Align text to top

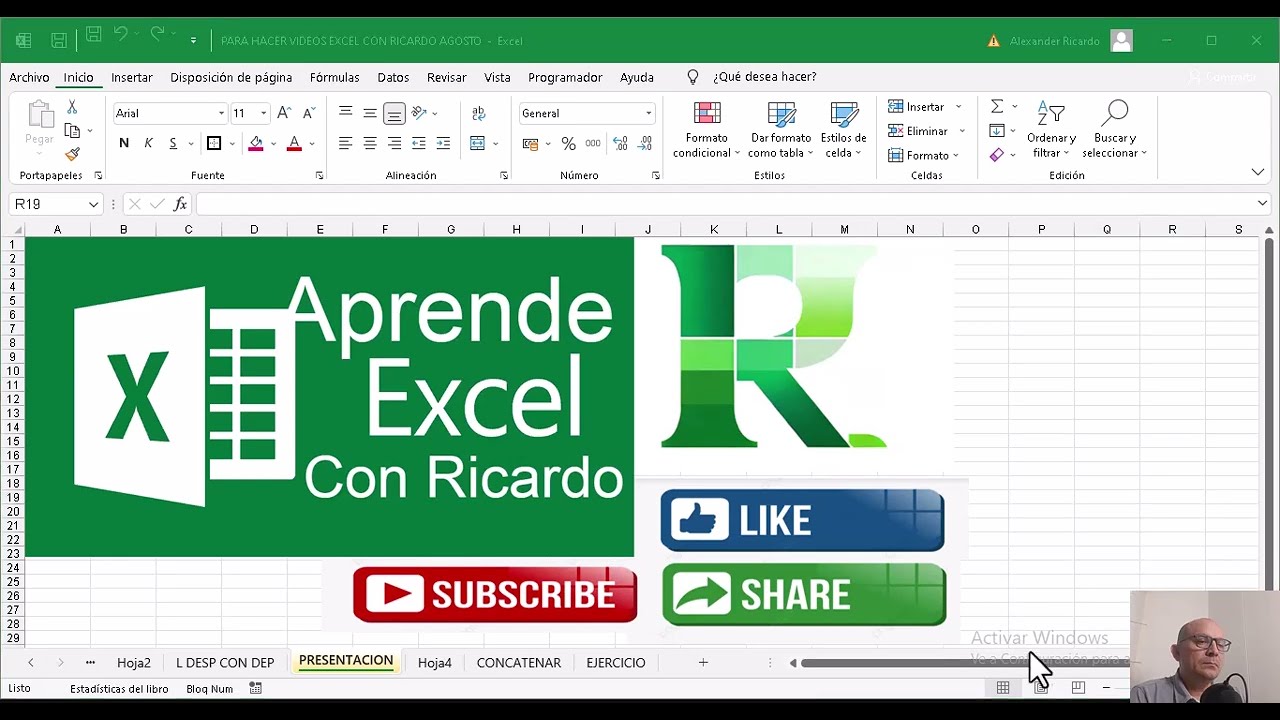tap(345, 113)
